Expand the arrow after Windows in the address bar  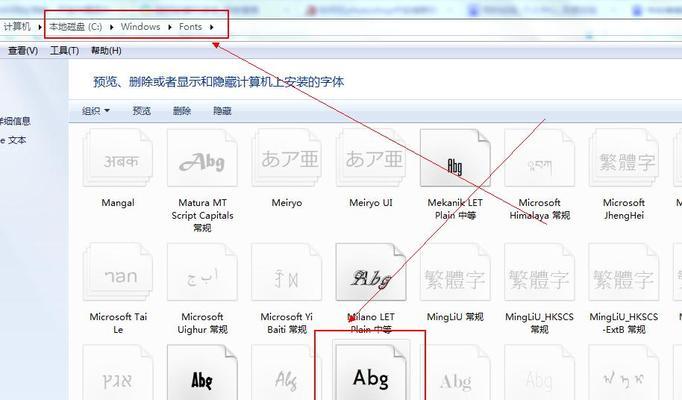[x=170, y=27]
